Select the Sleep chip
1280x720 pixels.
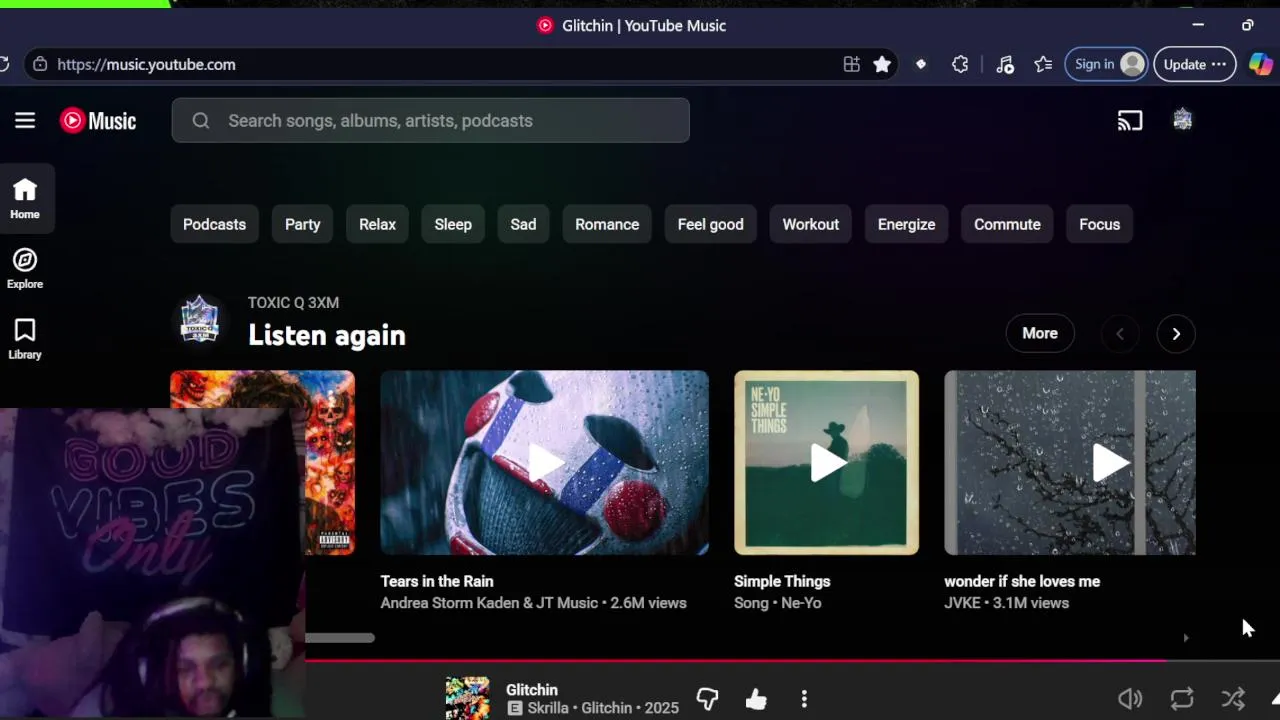coord(453,224)
